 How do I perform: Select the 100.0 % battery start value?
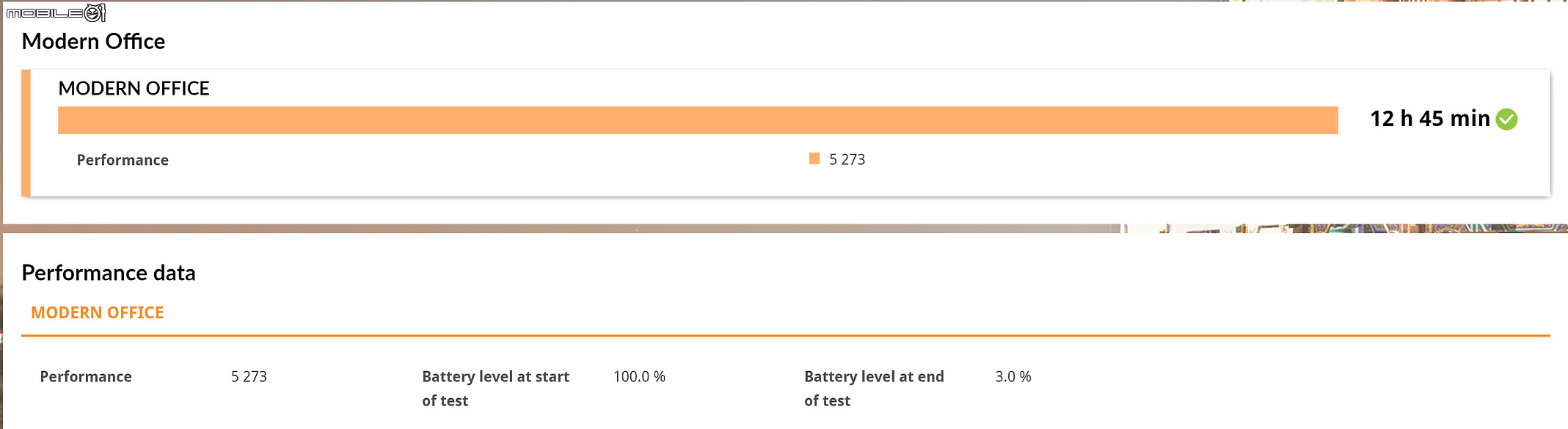pos(639,376)
